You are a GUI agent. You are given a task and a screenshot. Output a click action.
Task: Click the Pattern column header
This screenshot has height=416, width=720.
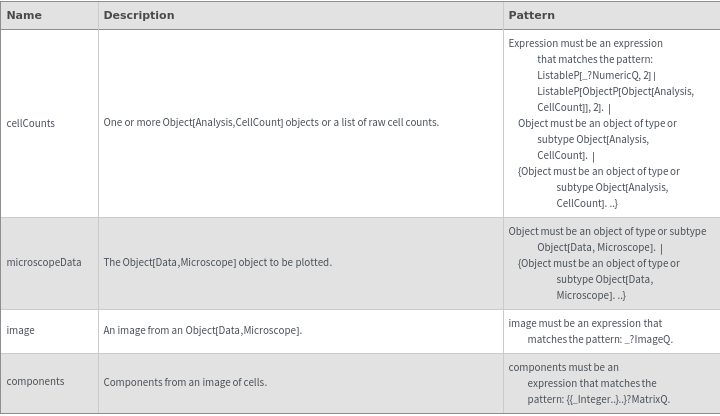(x=531, y=15)
